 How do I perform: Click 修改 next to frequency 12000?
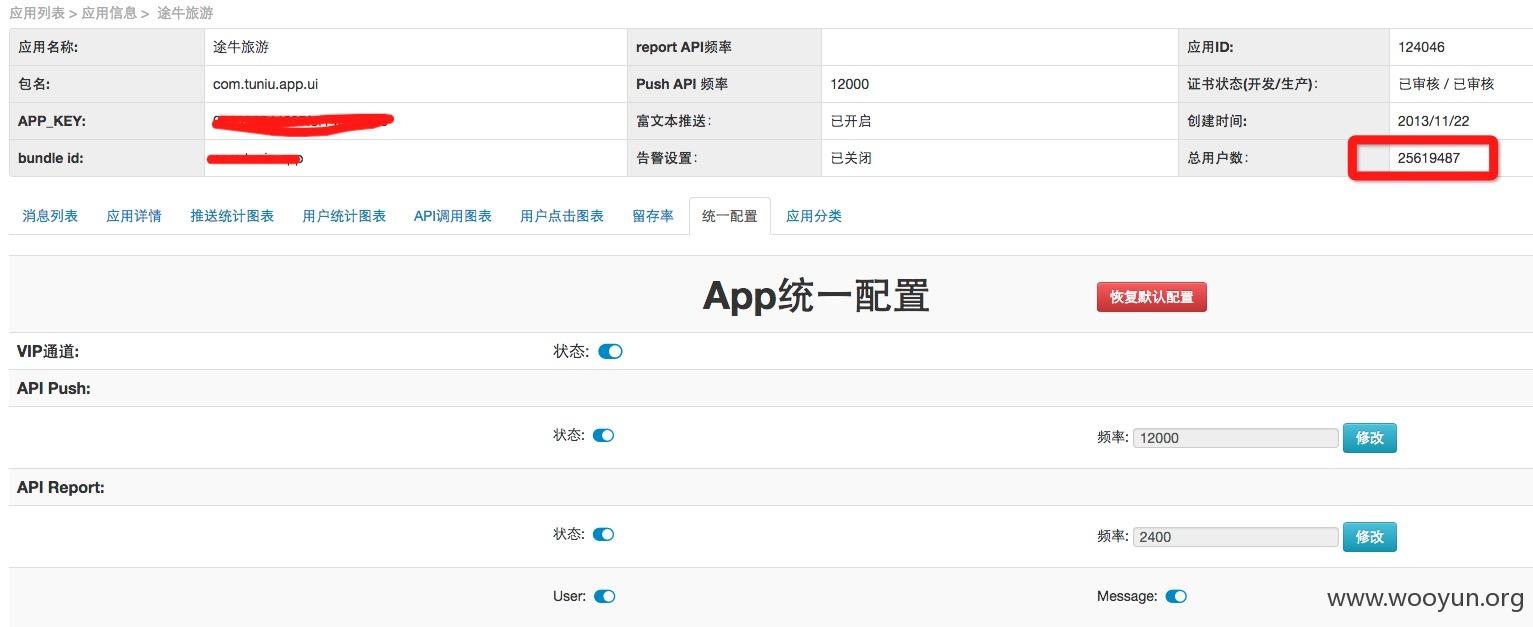coord(1369,437)
